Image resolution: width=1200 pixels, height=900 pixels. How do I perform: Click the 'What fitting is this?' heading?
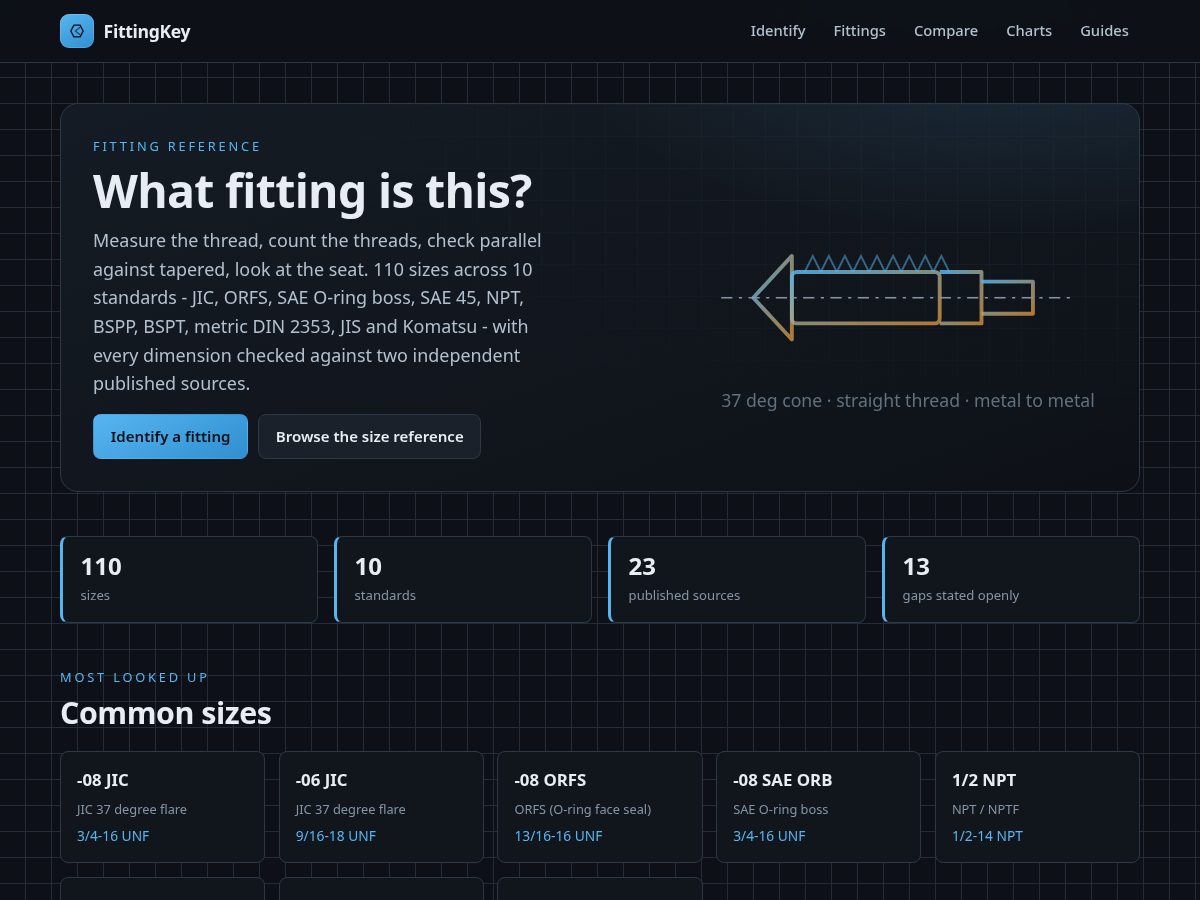(x=312, y=191)
